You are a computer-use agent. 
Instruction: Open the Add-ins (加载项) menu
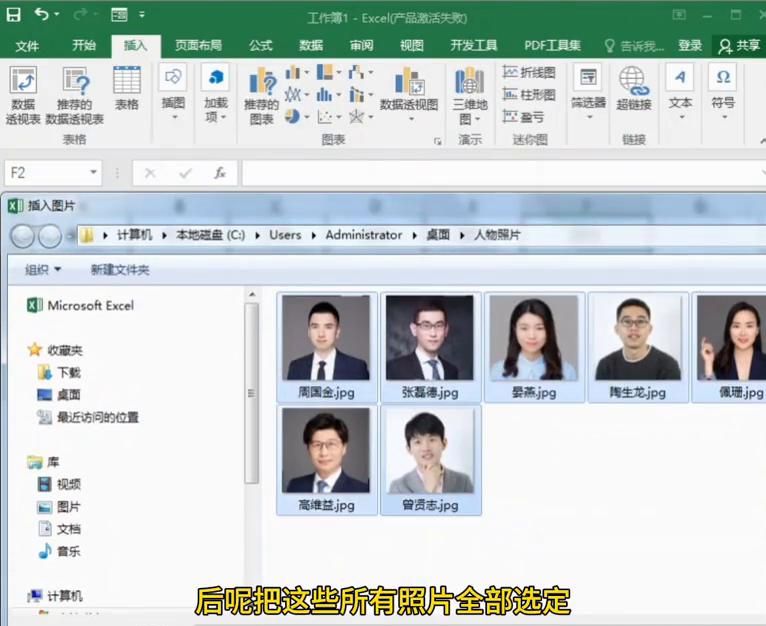click(215, 93)
